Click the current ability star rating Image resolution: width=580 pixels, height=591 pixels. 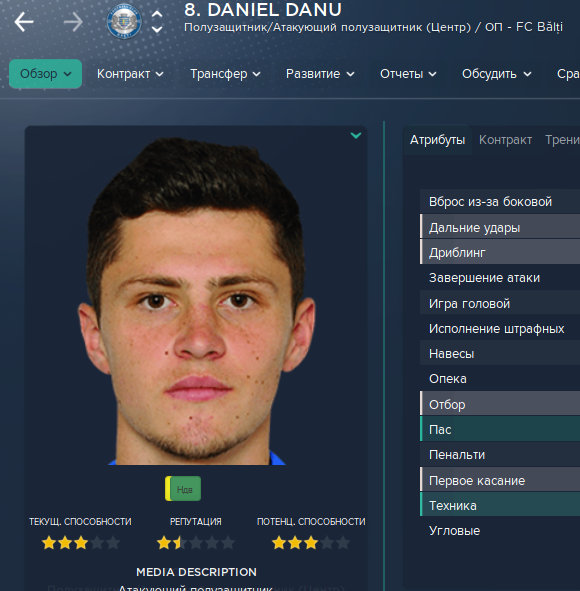pos(81,543)
